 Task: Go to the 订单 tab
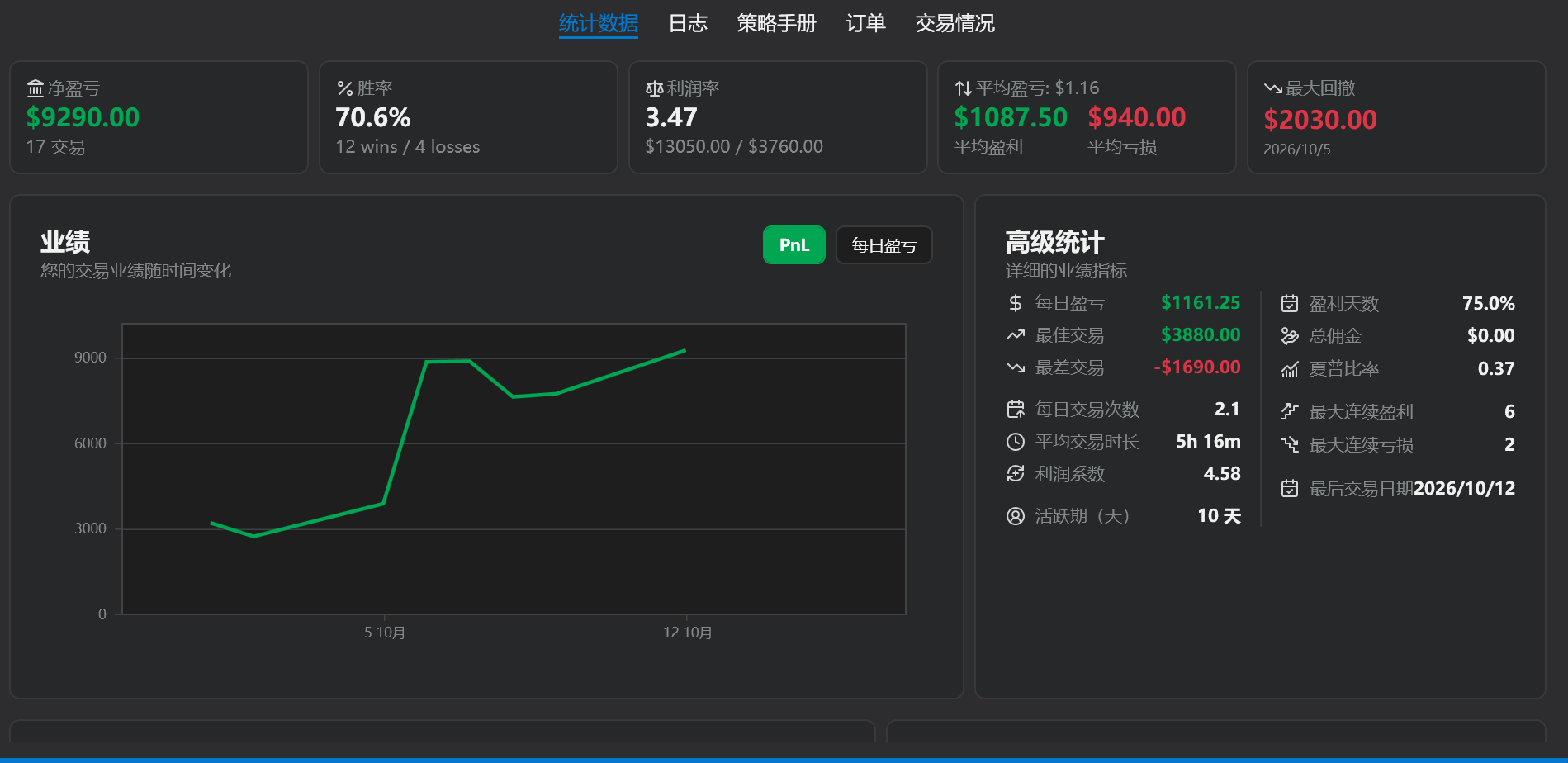click(865, 23)
